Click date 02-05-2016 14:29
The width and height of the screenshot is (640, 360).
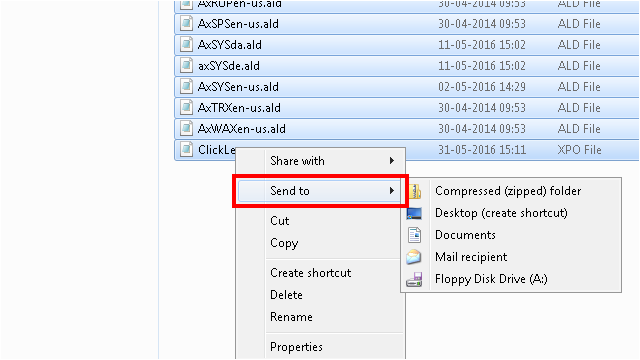[482, 87]
